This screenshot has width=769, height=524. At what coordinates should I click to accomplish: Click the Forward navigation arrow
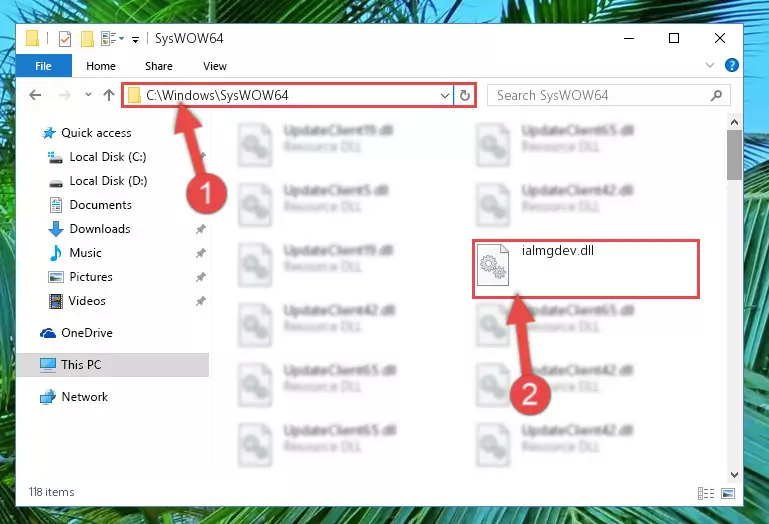[64, 95]
